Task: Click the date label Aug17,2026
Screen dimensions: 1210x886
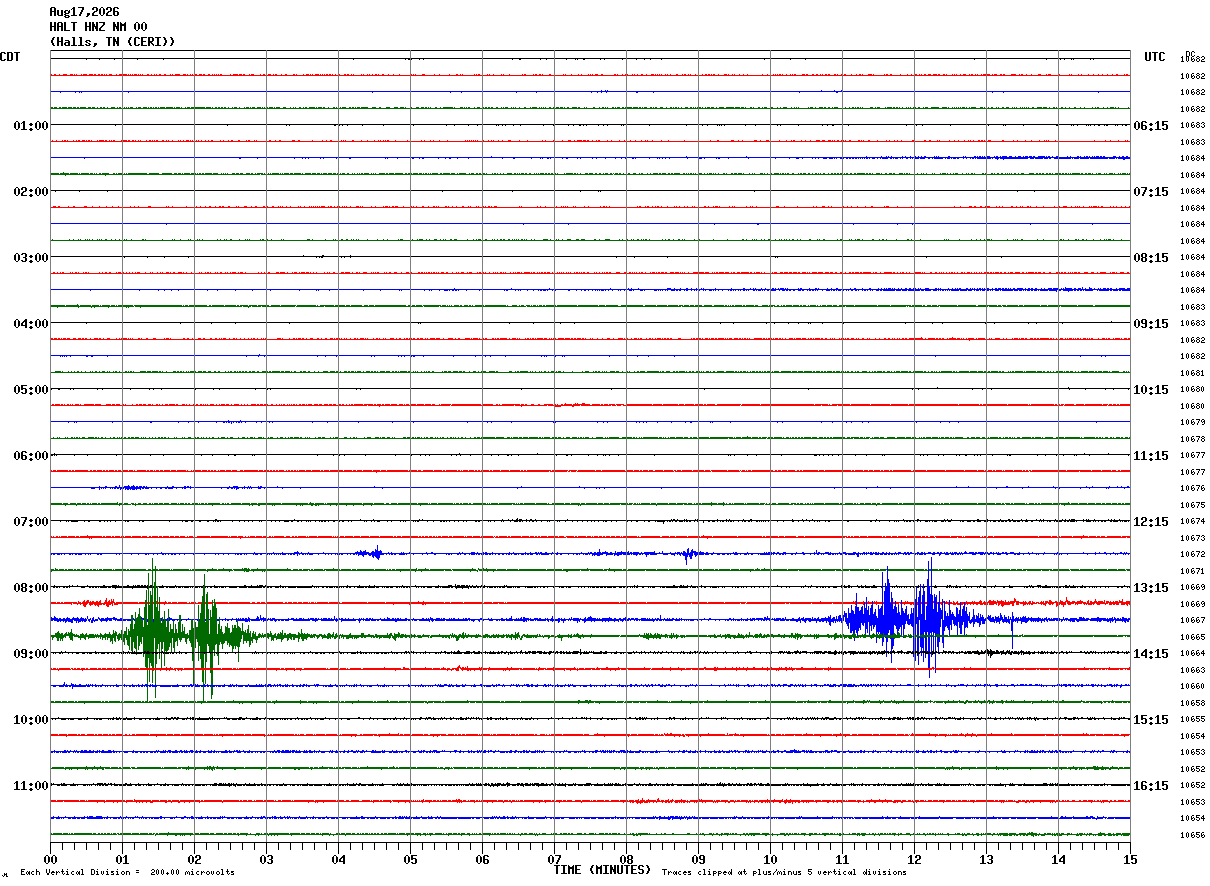Action: pyautogui.click(x=84, y=12)
